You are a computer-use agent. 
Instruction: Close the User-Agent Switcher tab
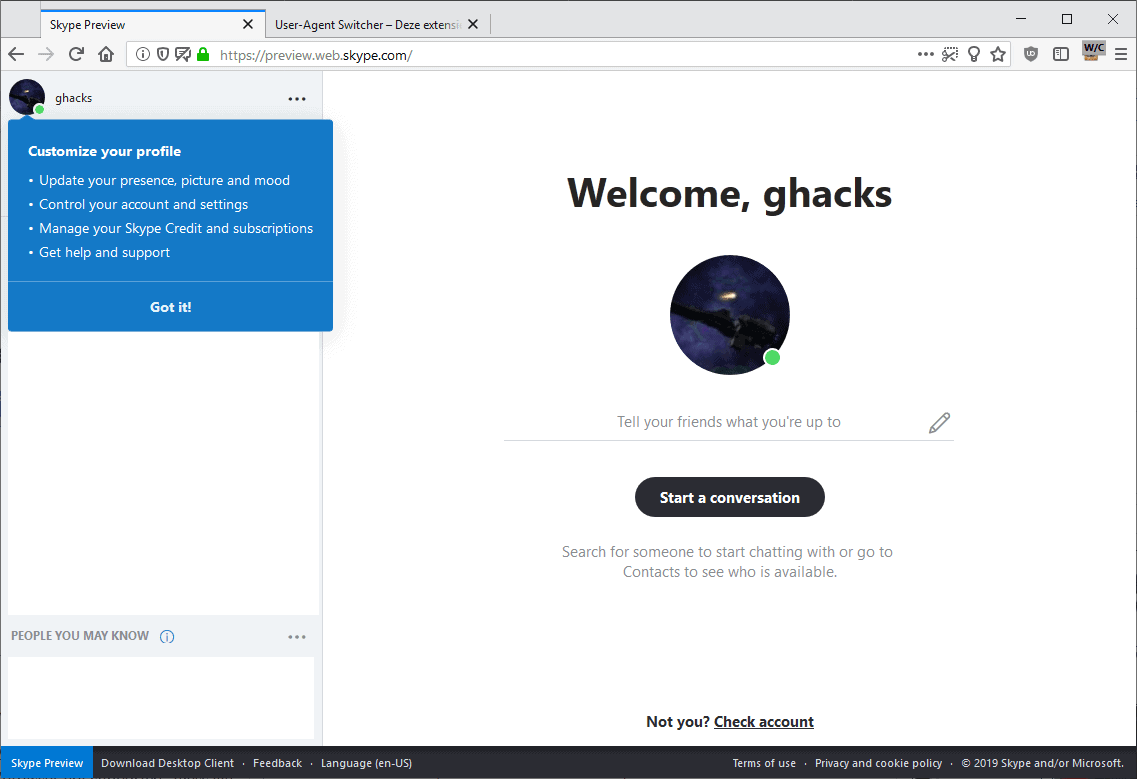click(x=473, y=25)
